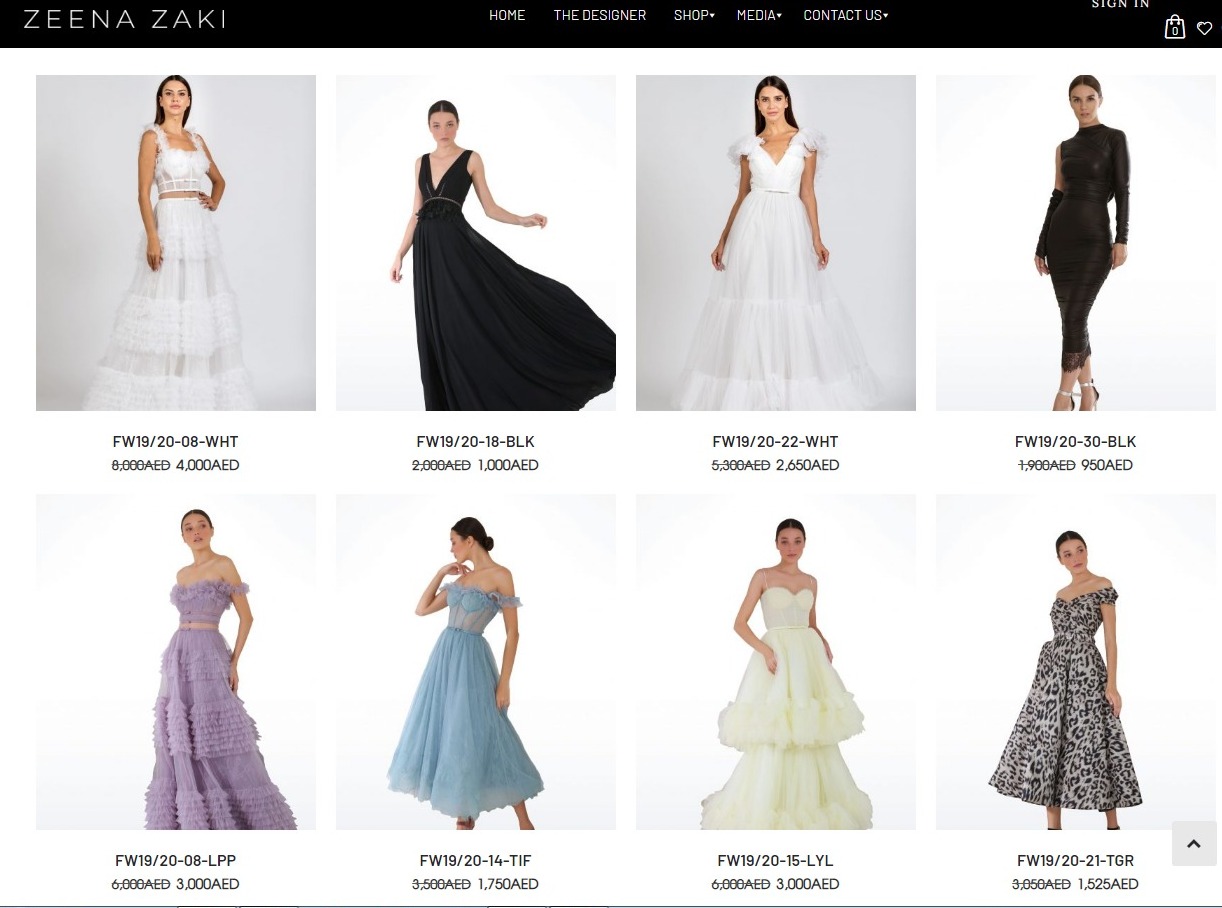This screenshot has width=1222, height=908.
Task: View the lilac ruffled gown thumbnail
Action: (x=176, y=661)
